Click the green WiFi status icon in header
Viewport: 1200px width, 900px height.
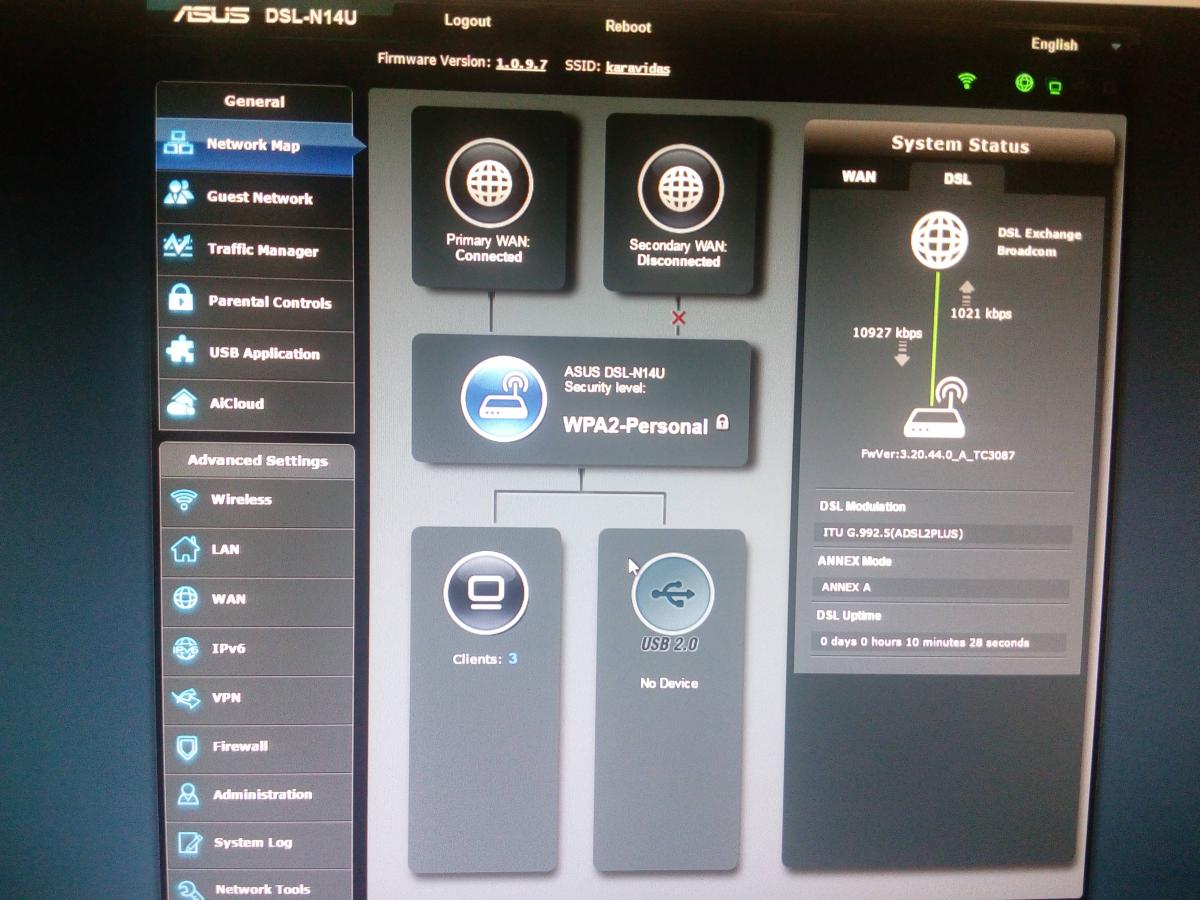[967, 81]
